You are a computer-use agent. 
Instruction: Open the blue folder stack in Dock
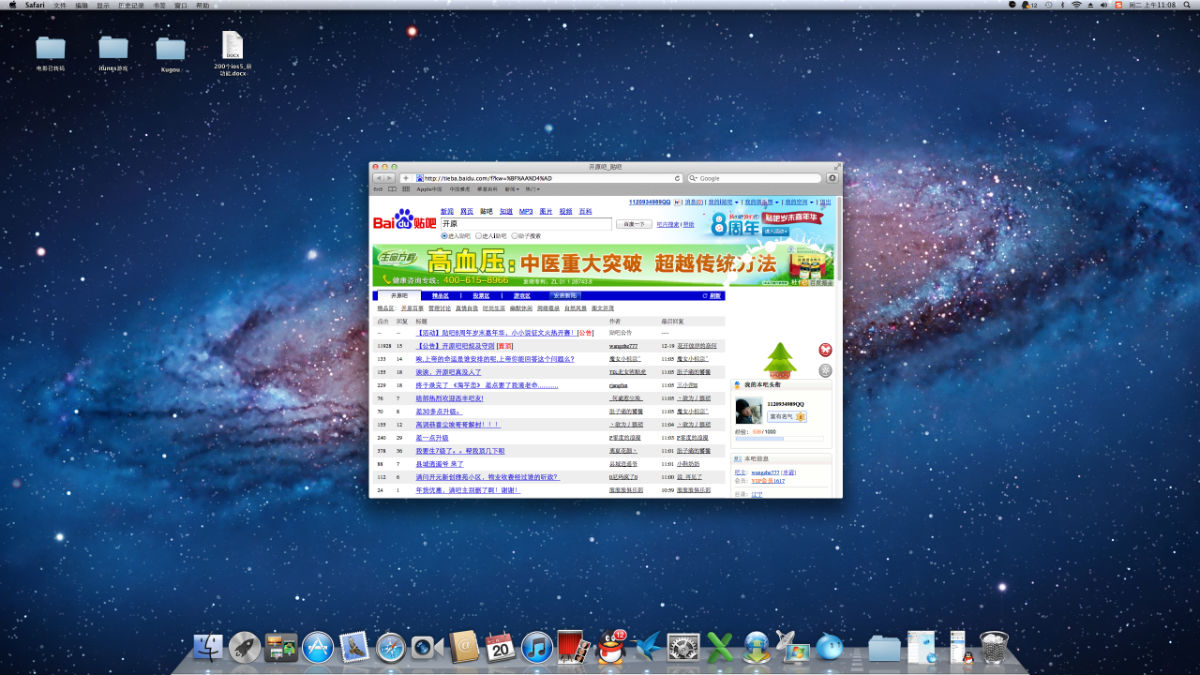(x=884, y=648)
